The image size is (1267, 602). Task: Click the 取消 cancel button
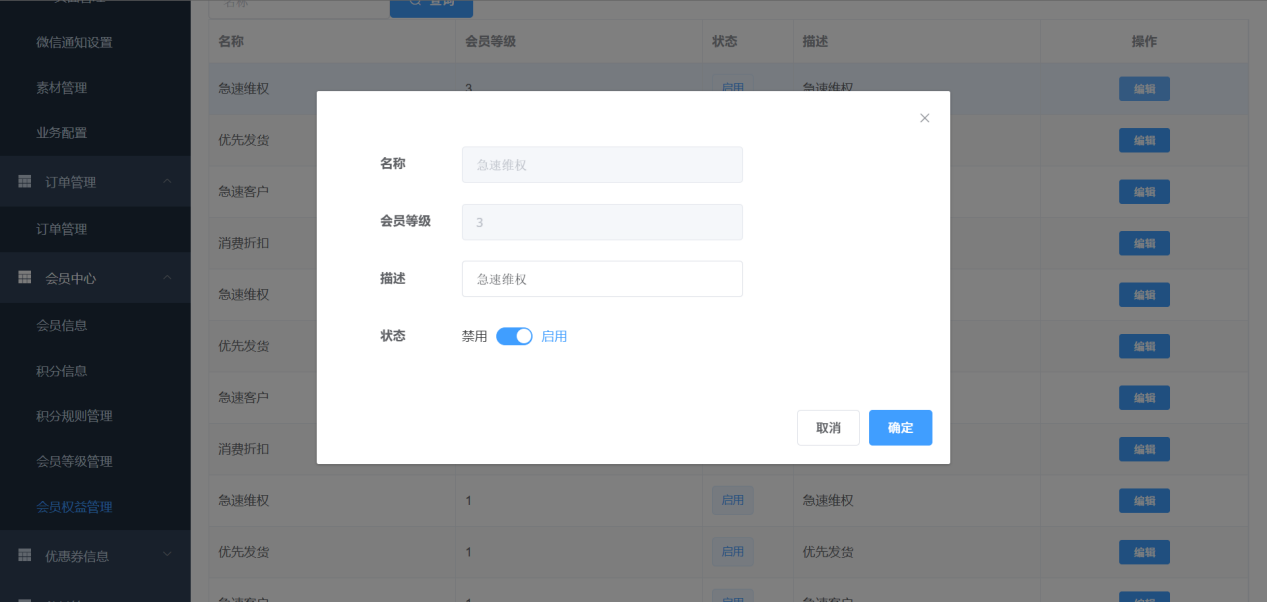coord(828,428)
